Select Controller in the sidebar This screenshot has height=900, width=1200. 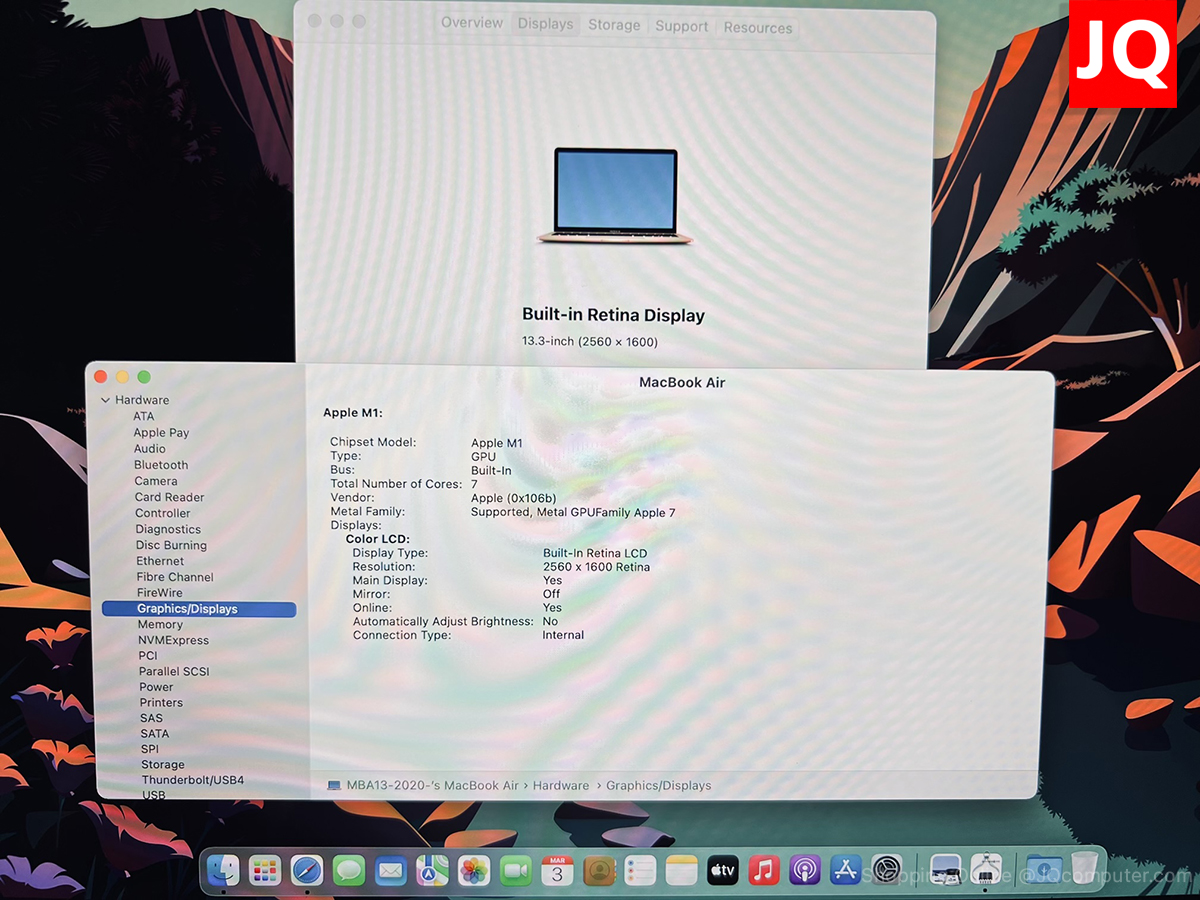163,513
